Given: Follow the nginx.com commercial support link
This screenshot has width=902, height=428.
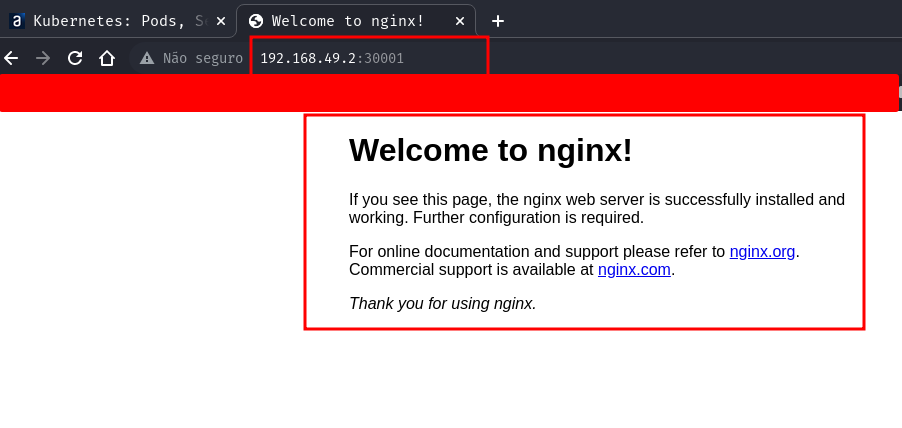Looking at the screenshot, I should [x=634, y=269].
